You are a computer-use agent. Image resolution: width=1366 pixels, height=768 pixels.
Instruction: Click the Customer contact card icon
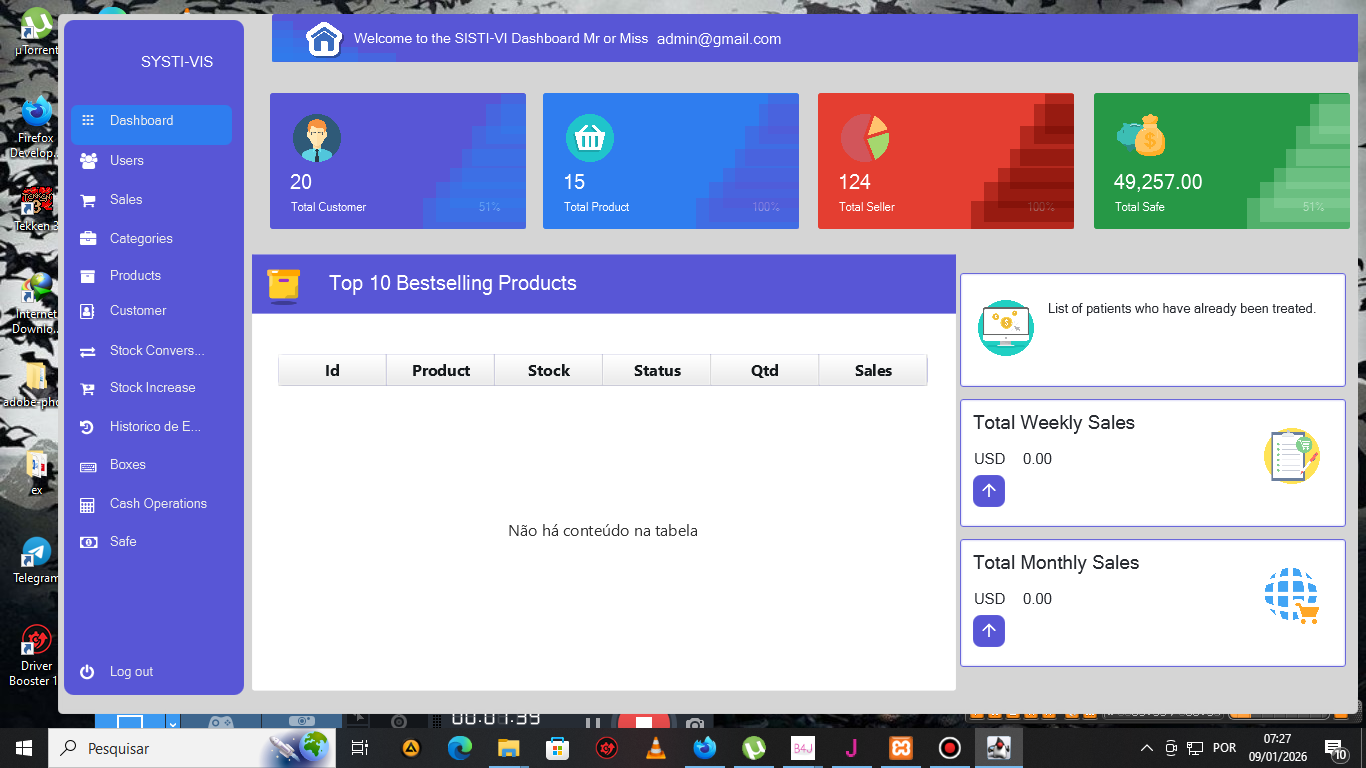88,311
